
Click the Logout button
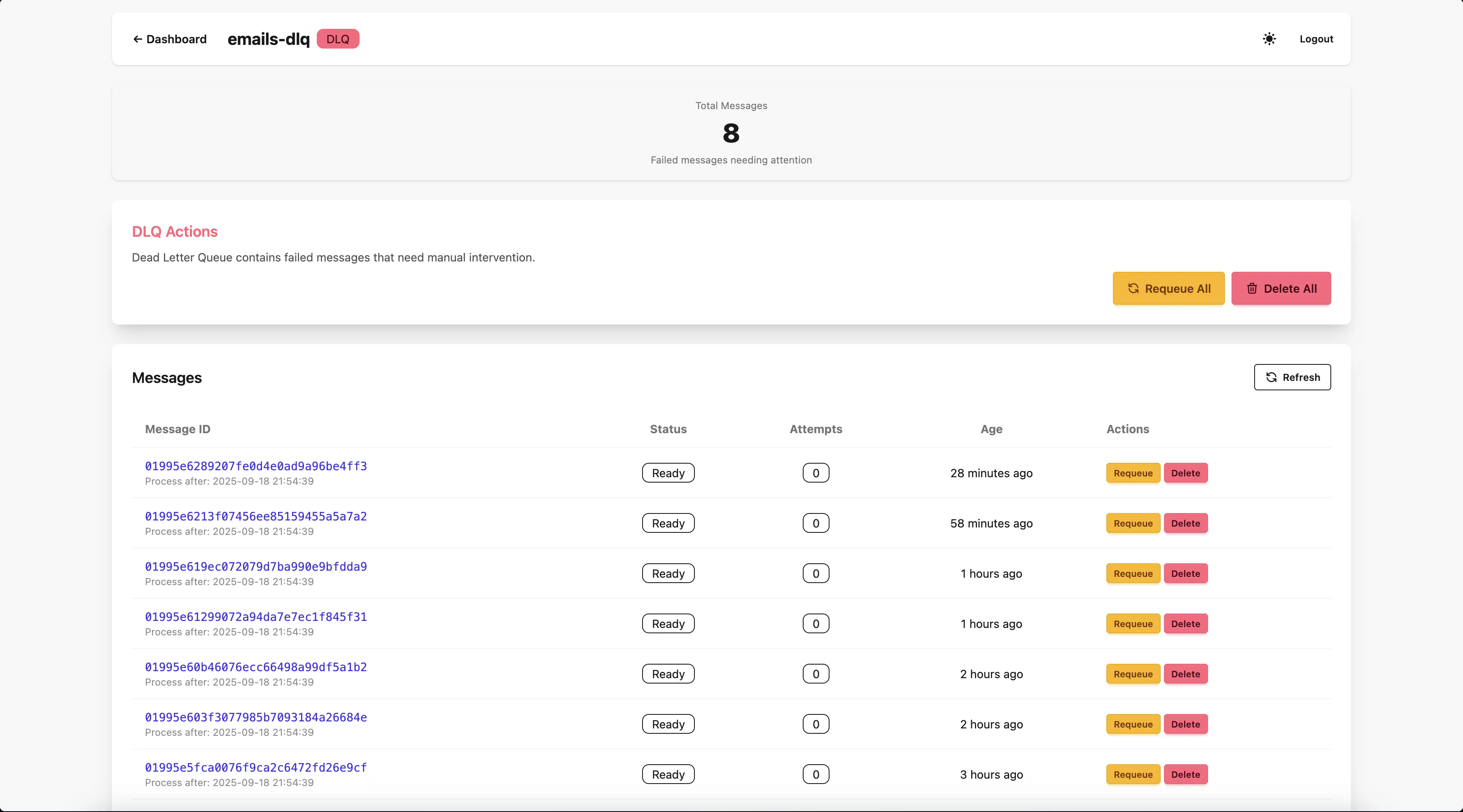click(1316, 39)
